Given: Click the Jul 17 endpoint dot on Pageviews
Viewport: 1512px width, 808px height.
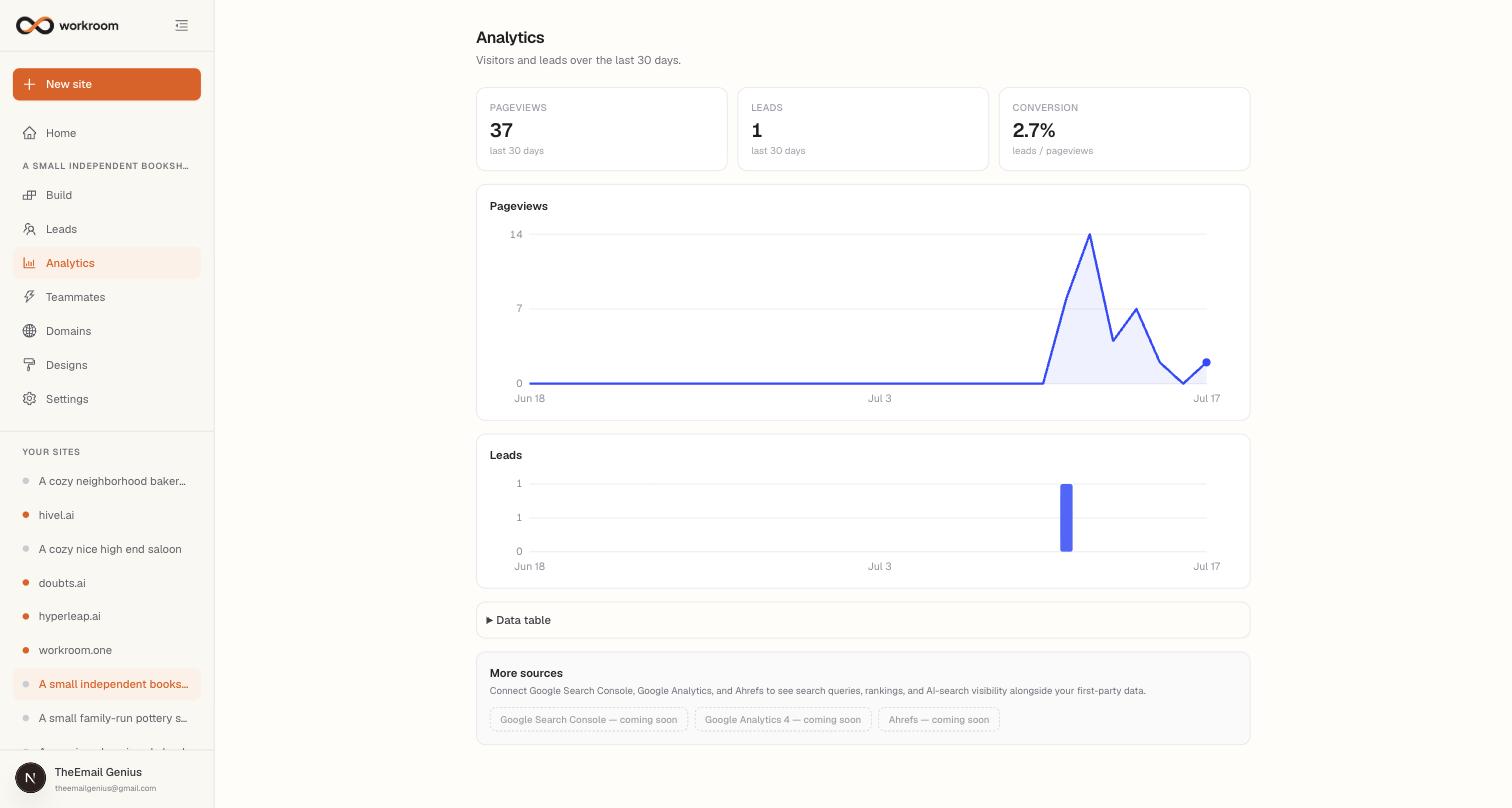Looking at the screenshot, I should click(1206, 362).
